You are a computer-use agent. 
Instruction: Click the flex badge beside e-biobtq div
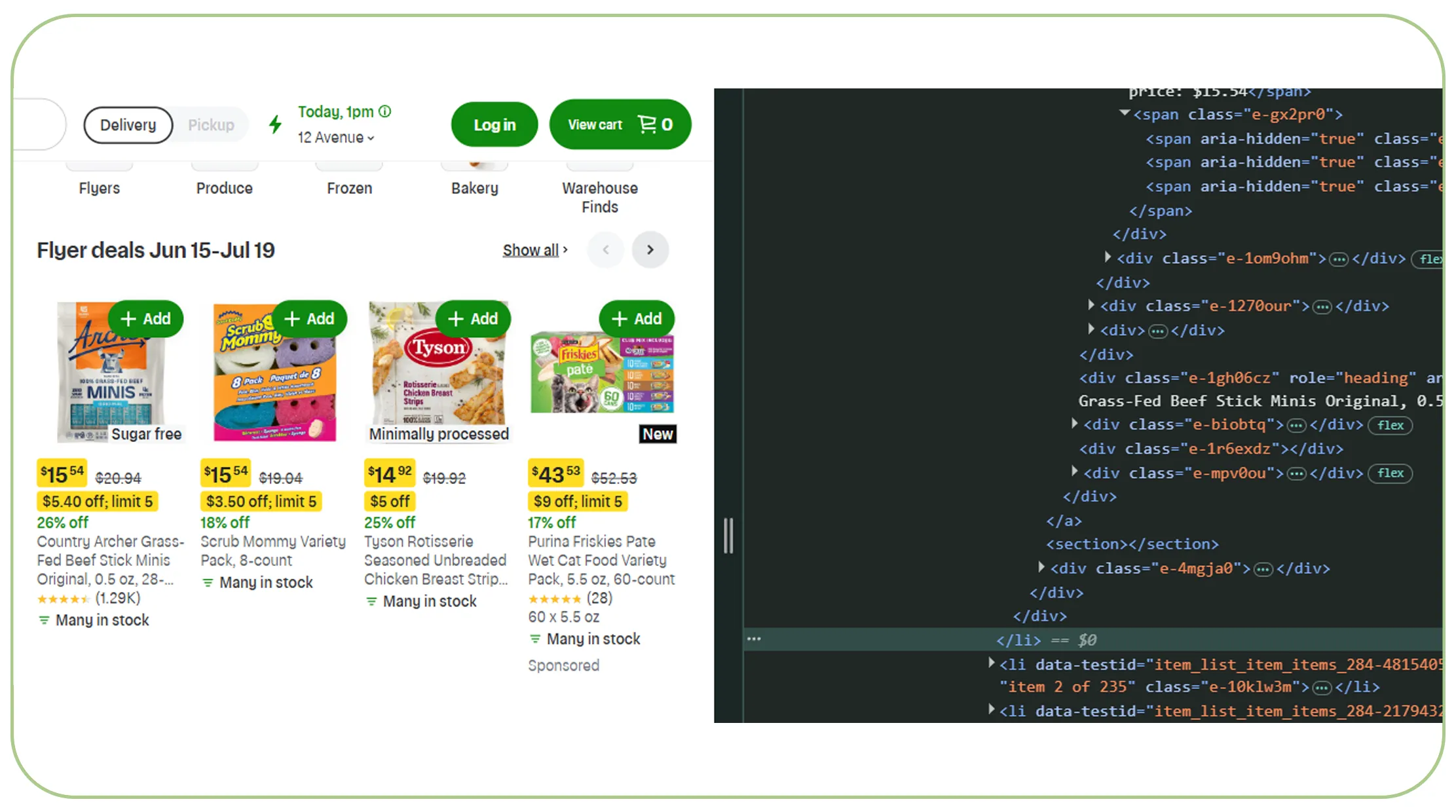[x=1391, y=426]
